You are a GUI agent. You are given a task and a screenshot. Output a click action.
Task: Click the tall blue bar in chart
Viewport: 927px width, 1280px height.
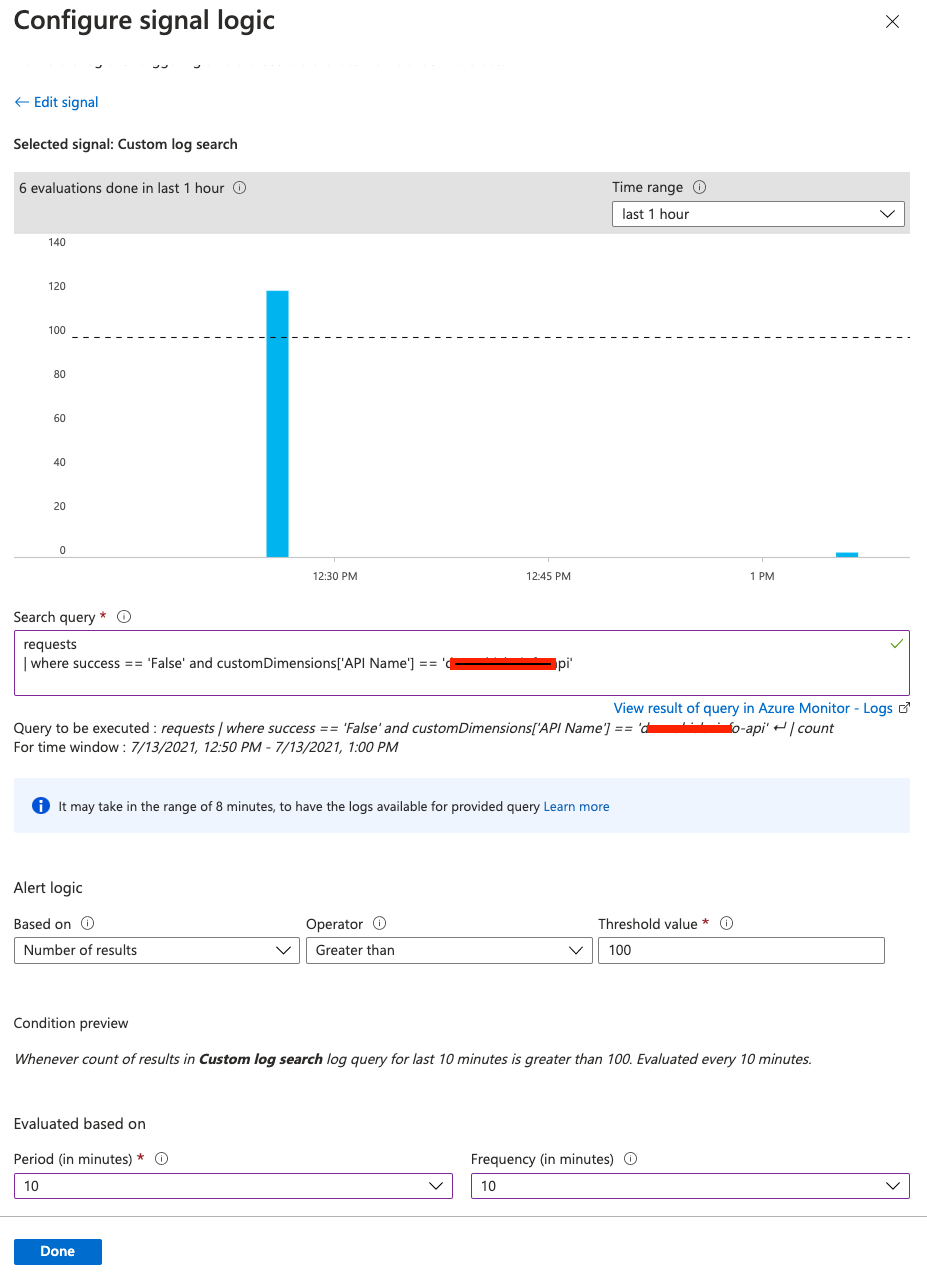pos(277,424)
